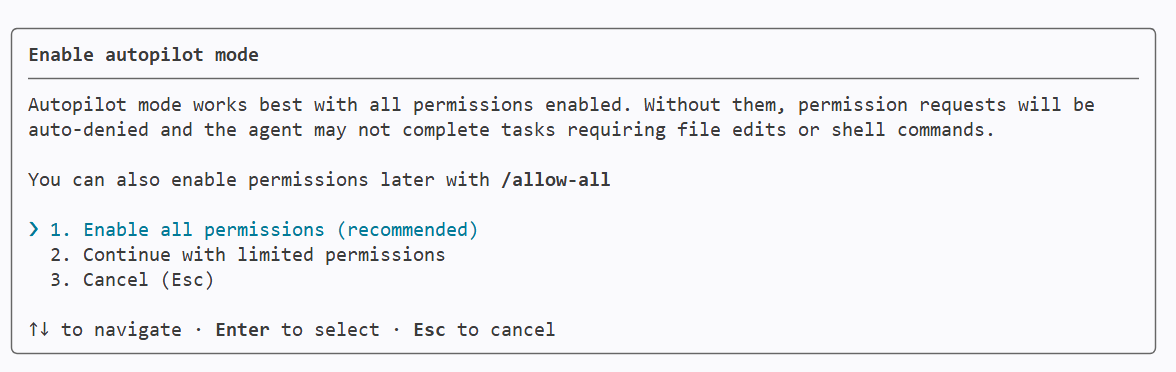Click the ↑↓ navigation arrows symbol
Screen dimensions: 1176x372
coord(39,329)
